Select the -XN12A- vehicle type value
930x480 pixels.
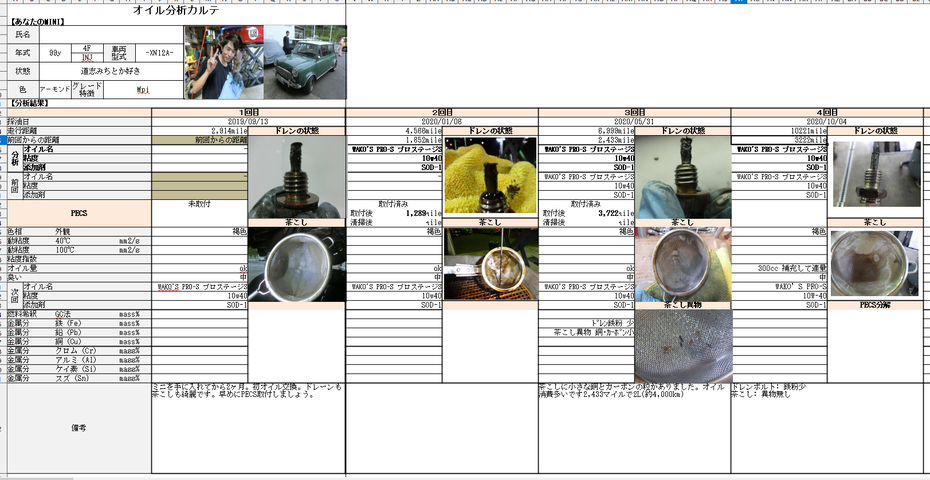point(159,53)
